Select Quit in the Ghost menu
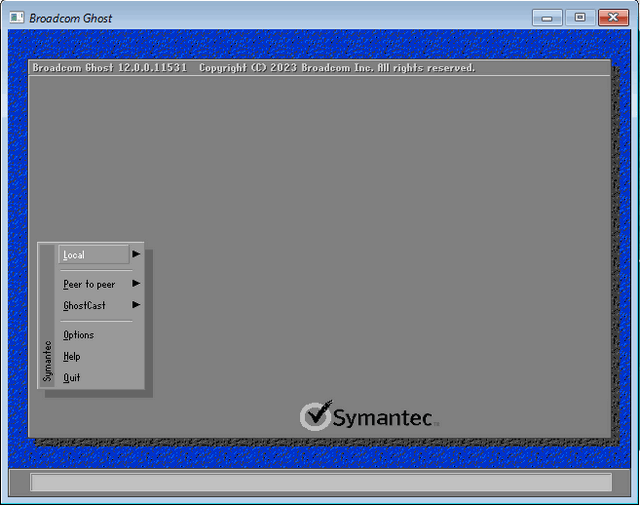640x506 pixels. (71, 378)
